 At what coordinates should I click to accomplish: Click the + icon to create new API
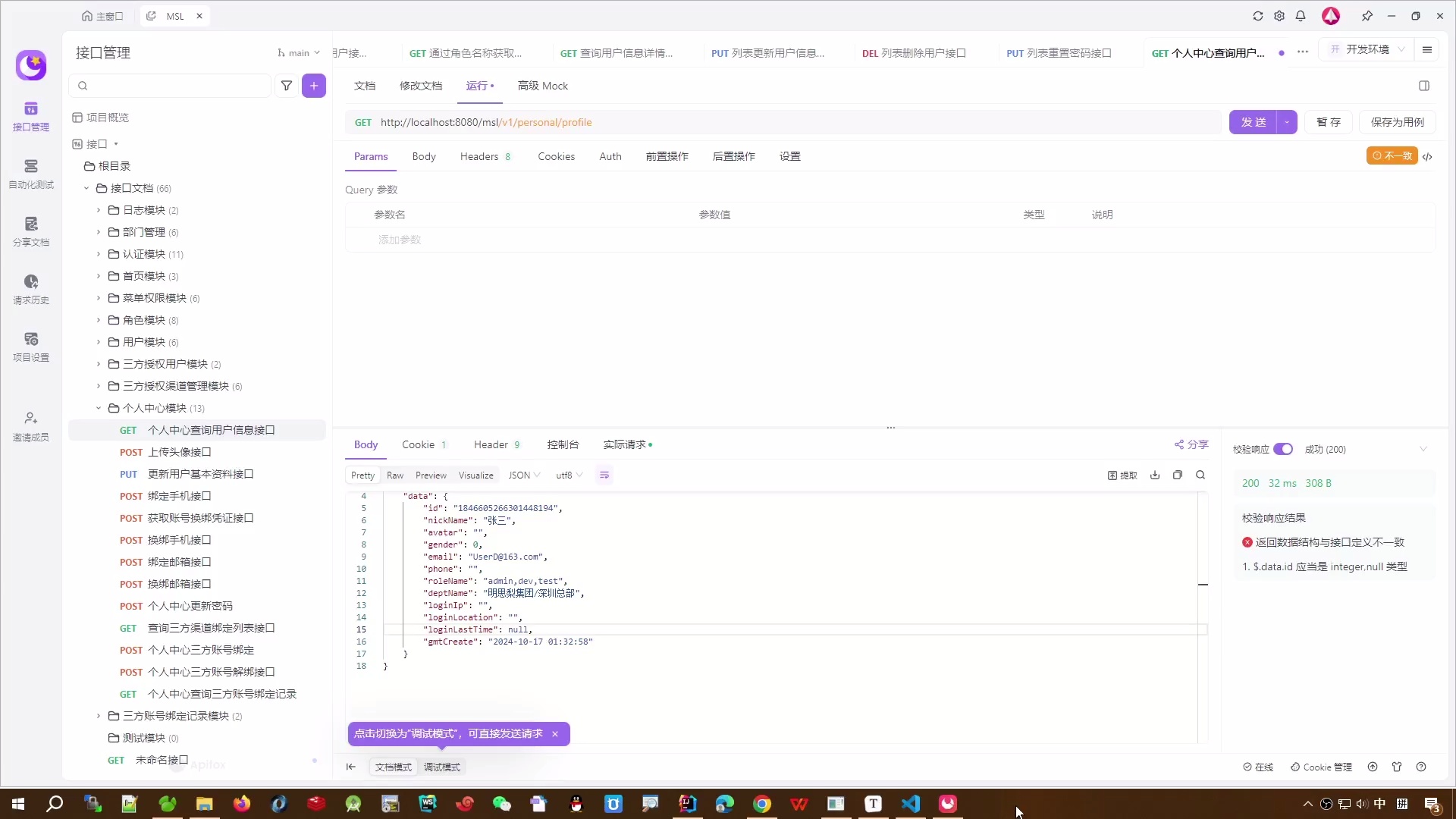pyautogui.click(x=314, y=86)
